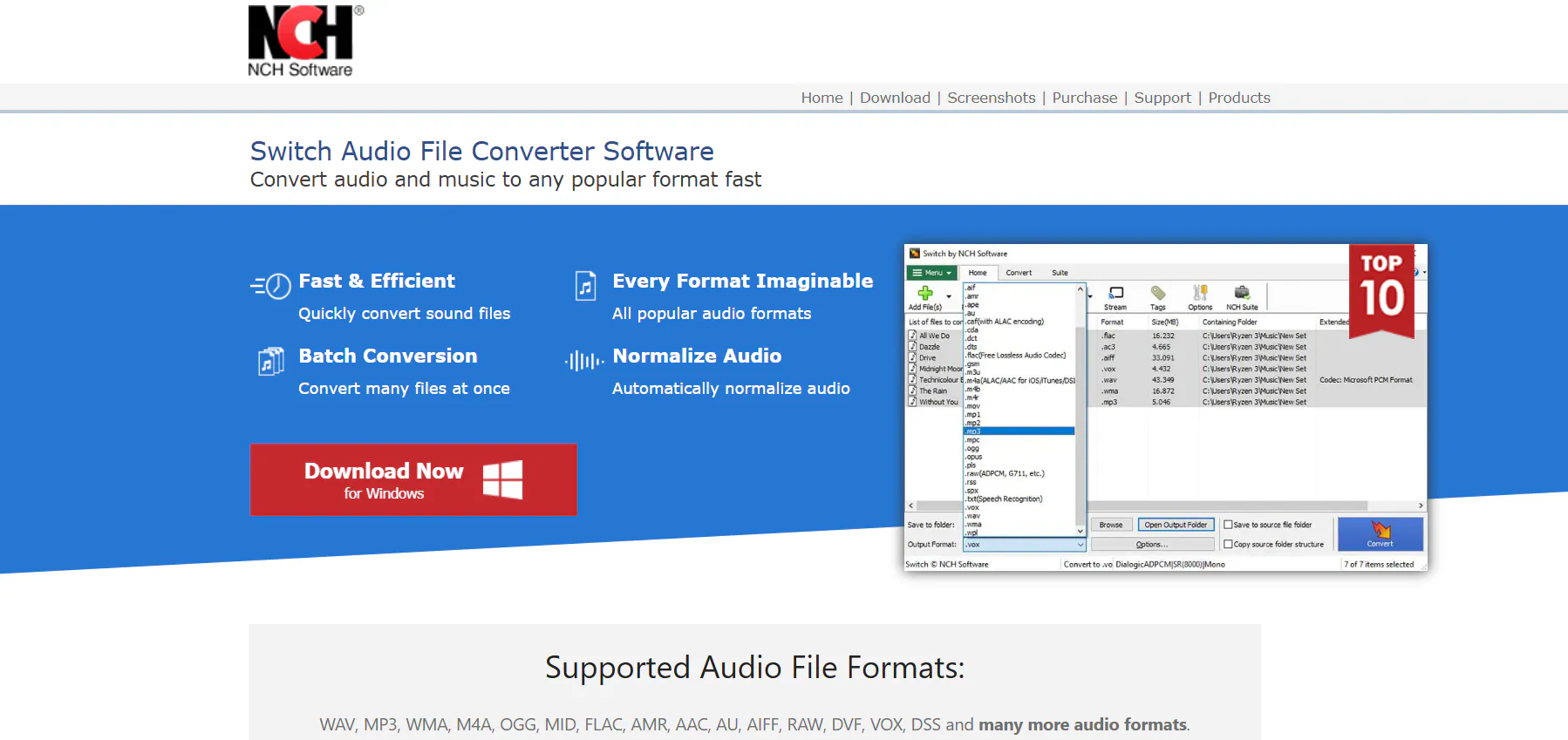Click the music note icon beside Midnight Moon
Image resolution: width=1568 pixels, height=740 pixels.
(x=912, y=369)
